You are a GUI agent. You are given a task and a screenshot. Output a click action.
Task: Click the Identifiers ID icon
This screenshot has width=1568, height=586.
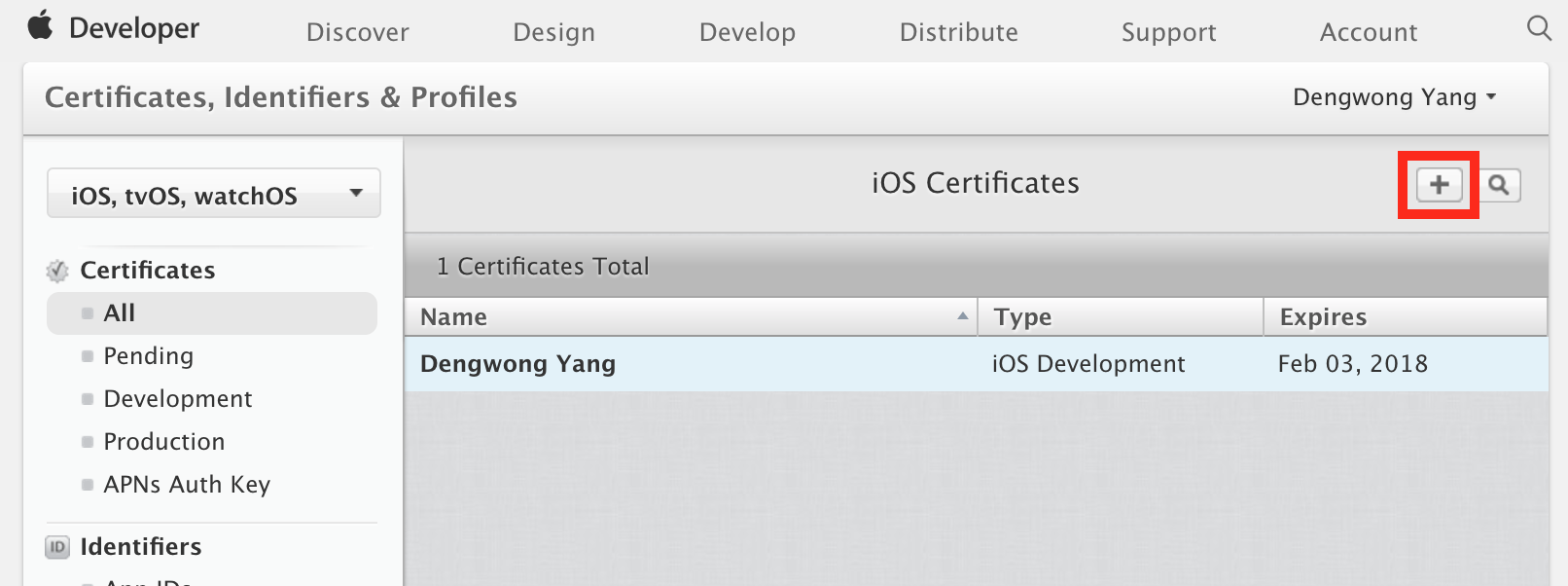click(57, 547)
